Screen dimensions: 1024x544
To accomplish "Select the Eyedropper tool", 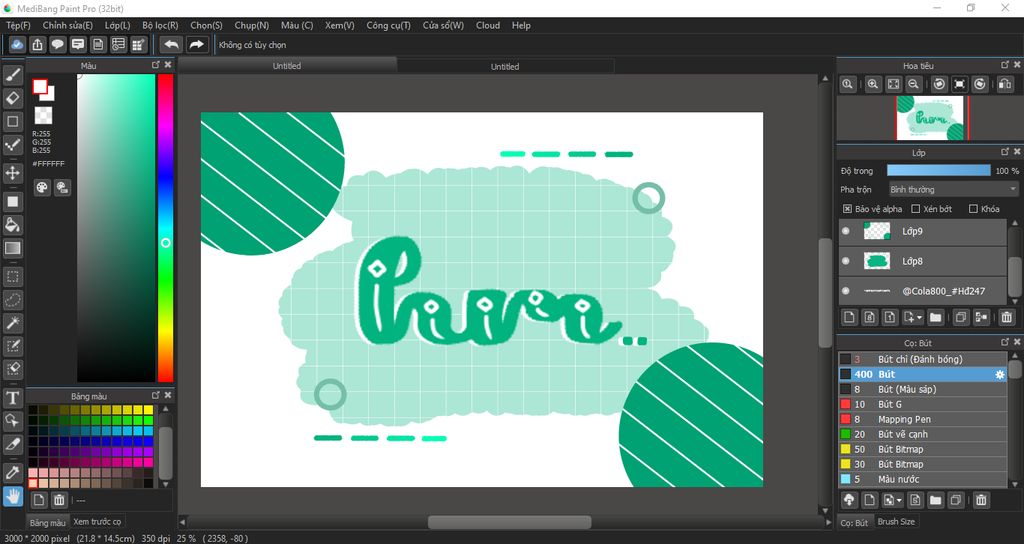I will click(x=12, y=473).
